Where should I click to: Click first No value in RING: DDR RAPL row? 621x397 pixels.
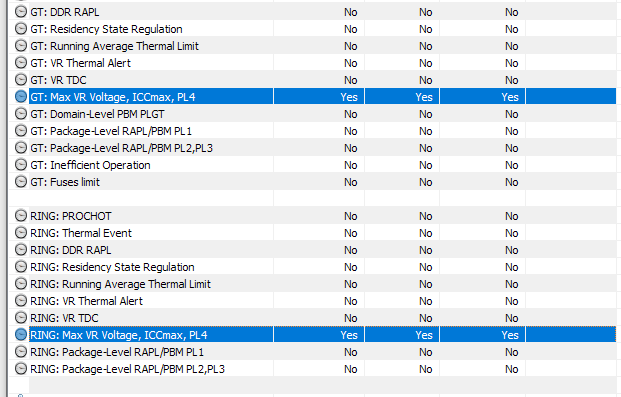pos(351,250)
